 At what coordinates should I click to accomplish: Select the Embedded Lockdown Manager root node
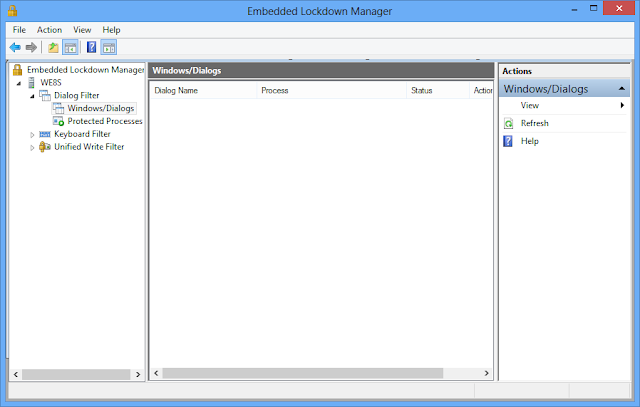pos(85,70)
